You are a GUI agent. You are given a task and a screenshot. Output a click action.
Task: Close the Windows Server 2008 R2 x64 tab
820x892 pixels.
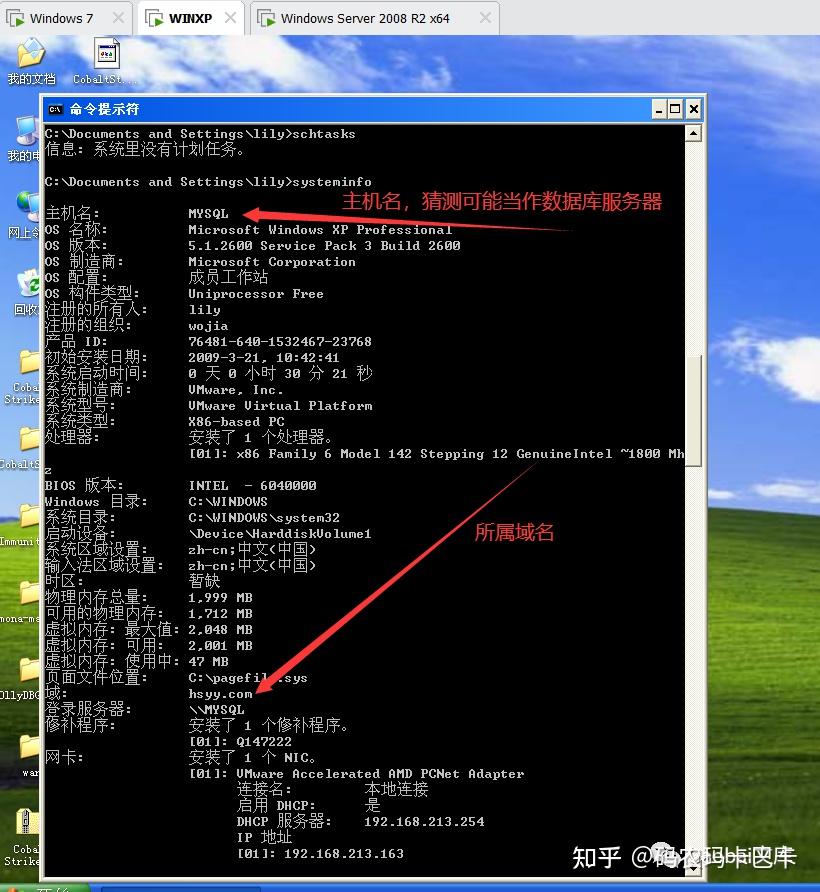click(x=485, y=18)
